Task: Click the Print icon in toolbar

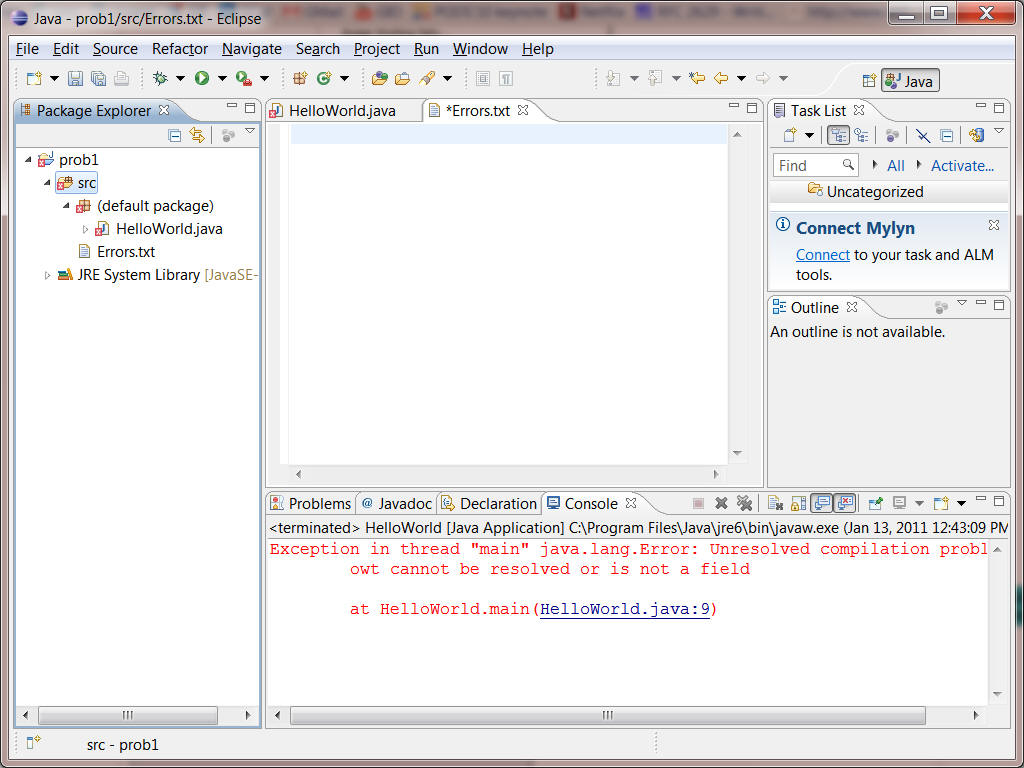Action: 121,78
